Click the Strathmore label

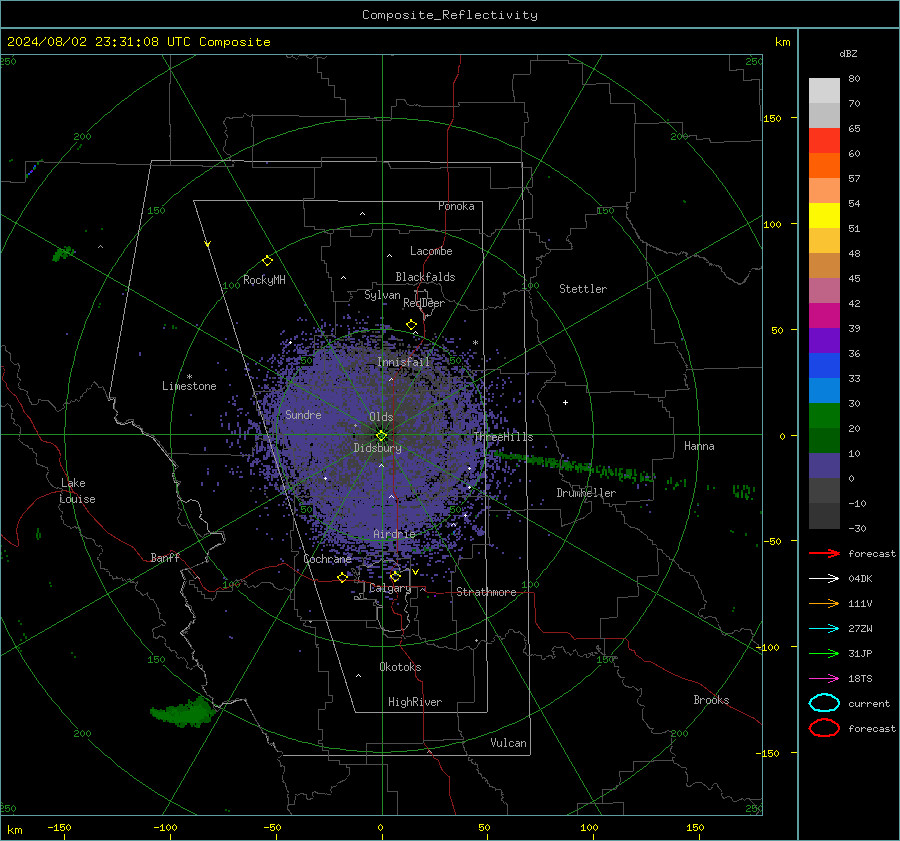pos(486,592)
